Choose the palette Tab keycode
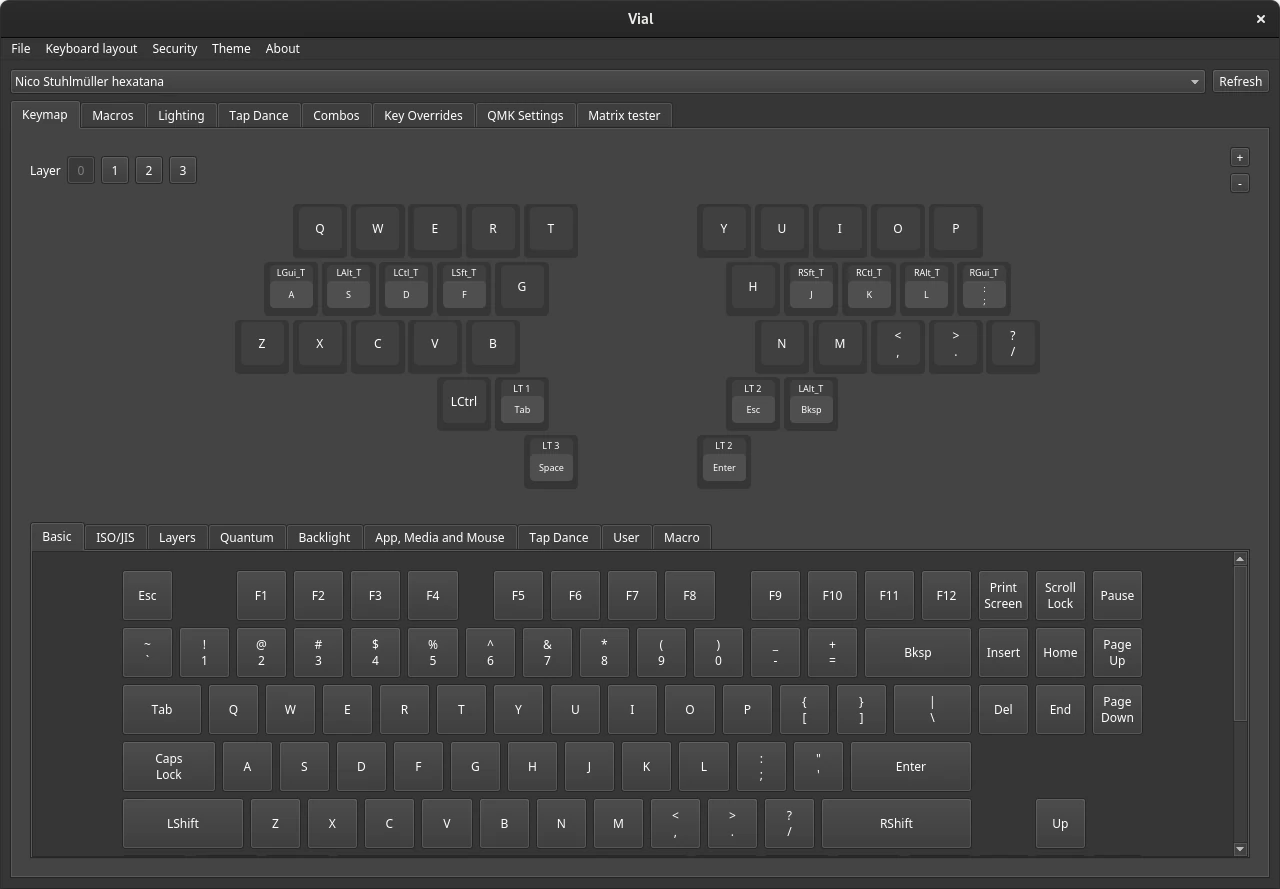Image resolution: width=1280 pixels, height=889 pixels. point(162,710)
